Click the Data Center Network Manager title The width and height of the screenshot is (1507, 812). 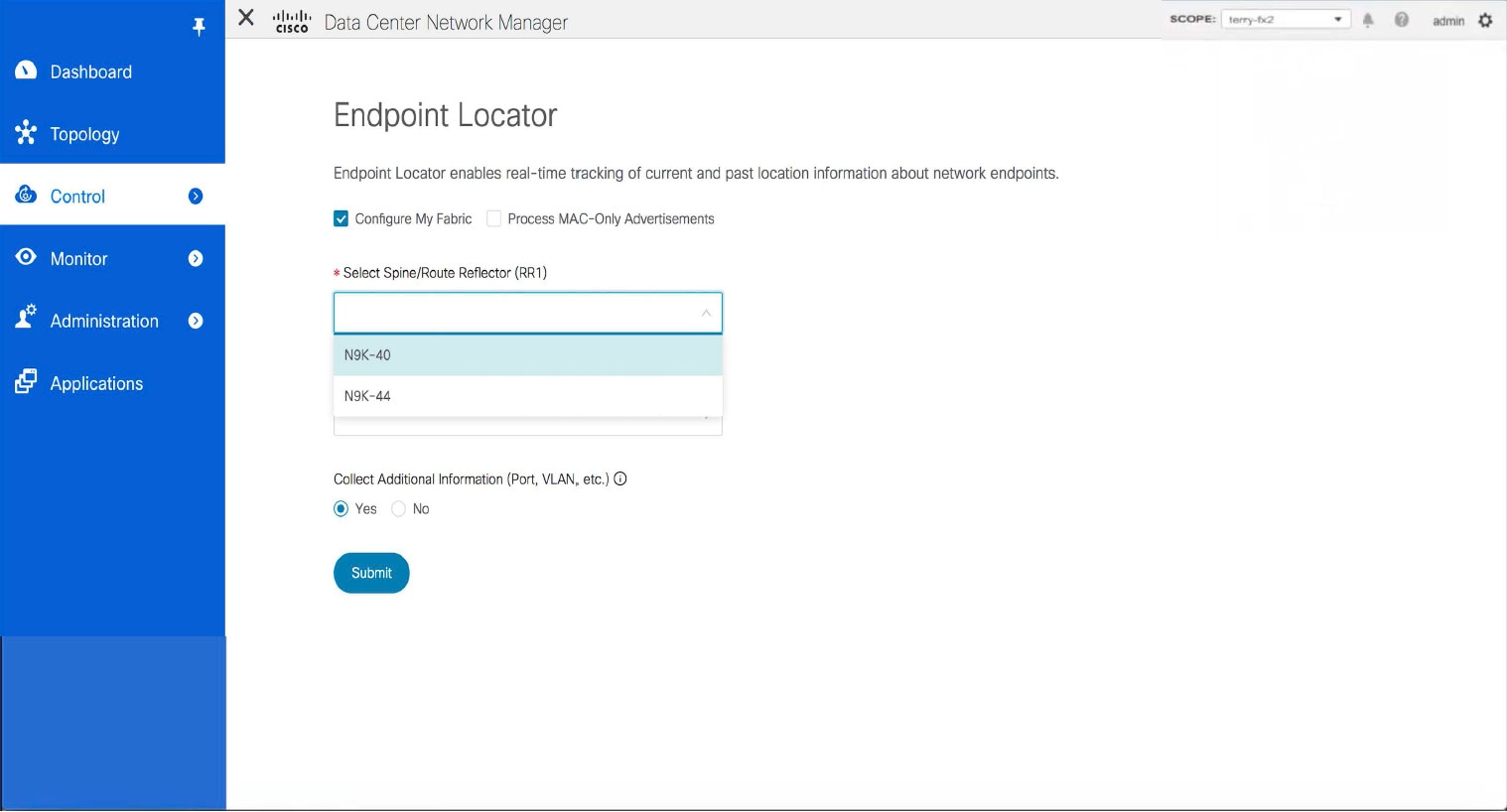coord(446,22)
